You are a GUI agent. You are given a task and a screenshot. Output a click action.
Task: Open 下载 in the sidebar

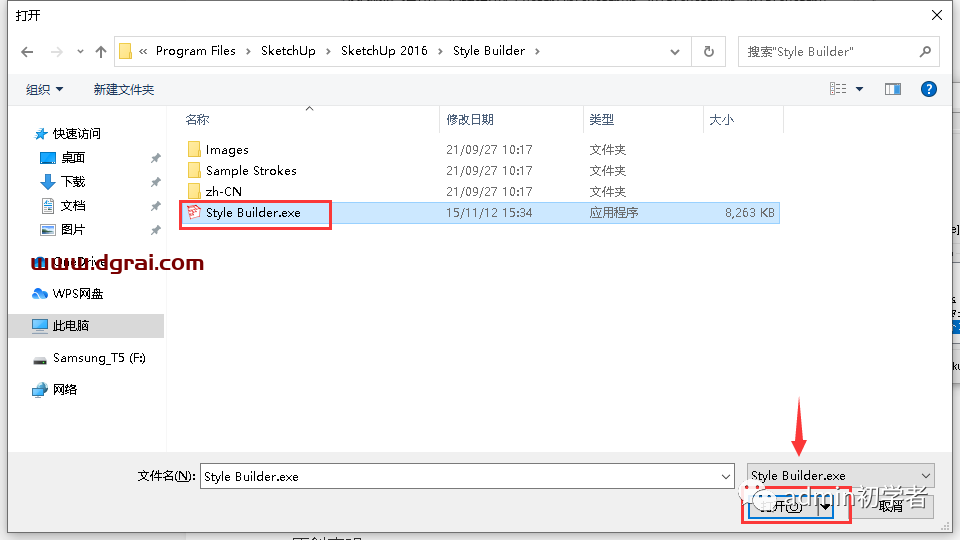click(x=73, y=181)
